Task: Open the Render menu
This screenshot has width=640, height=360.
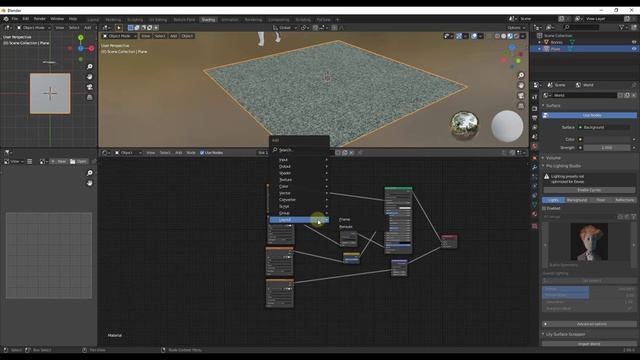Action: tap(40, 19)
